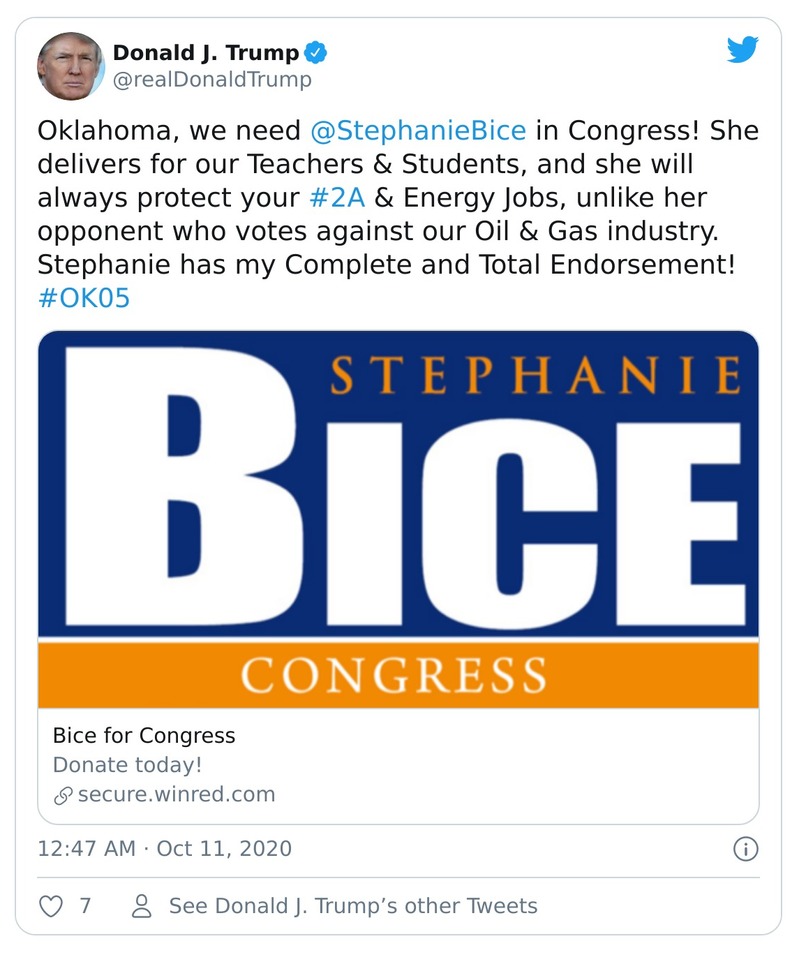
Task: Click the chain link icon
Action: [x=63, y=796]
